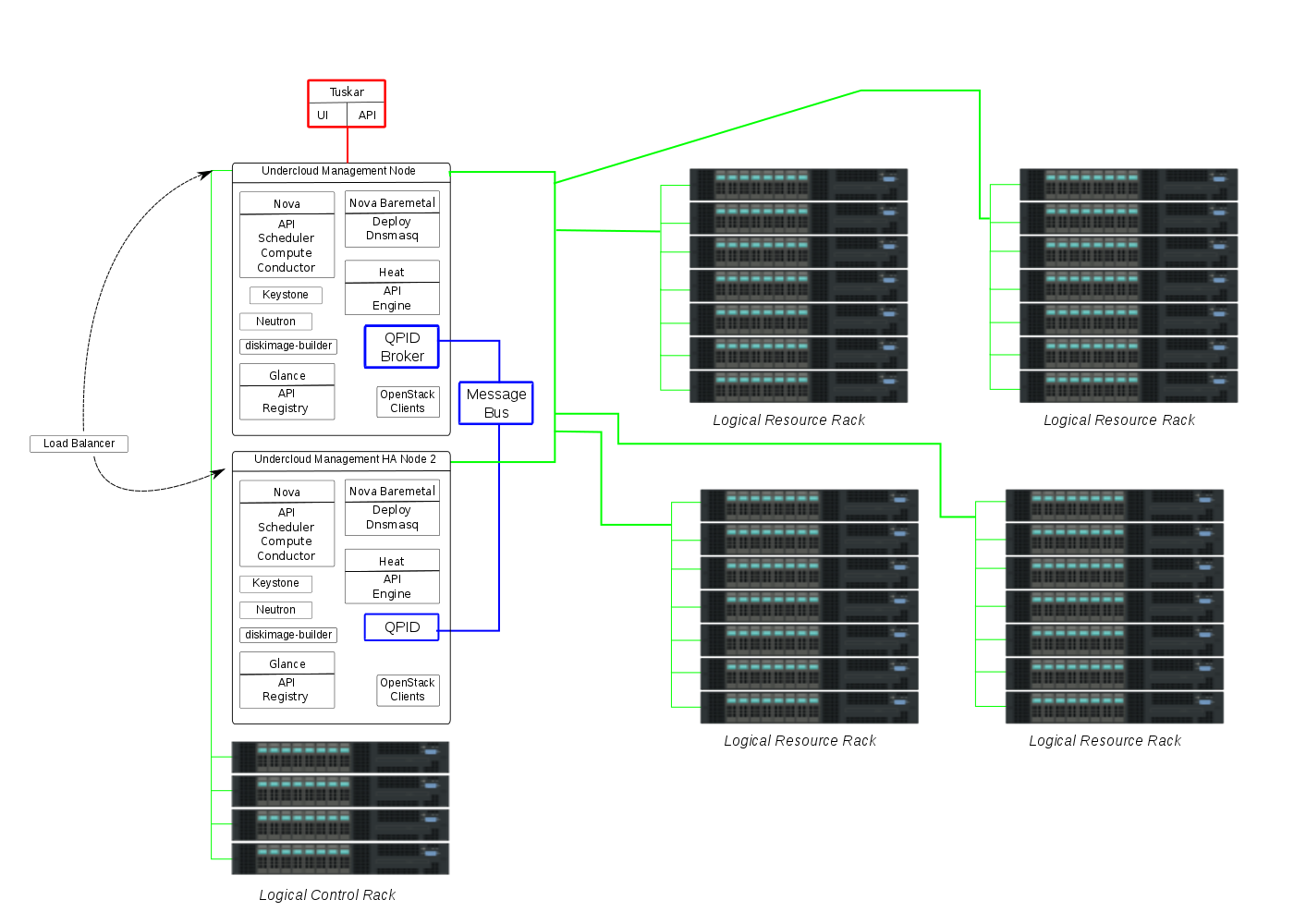Select the blue Message Bus box
This screenshot has height=924, width=1294.
click(496, 403)
